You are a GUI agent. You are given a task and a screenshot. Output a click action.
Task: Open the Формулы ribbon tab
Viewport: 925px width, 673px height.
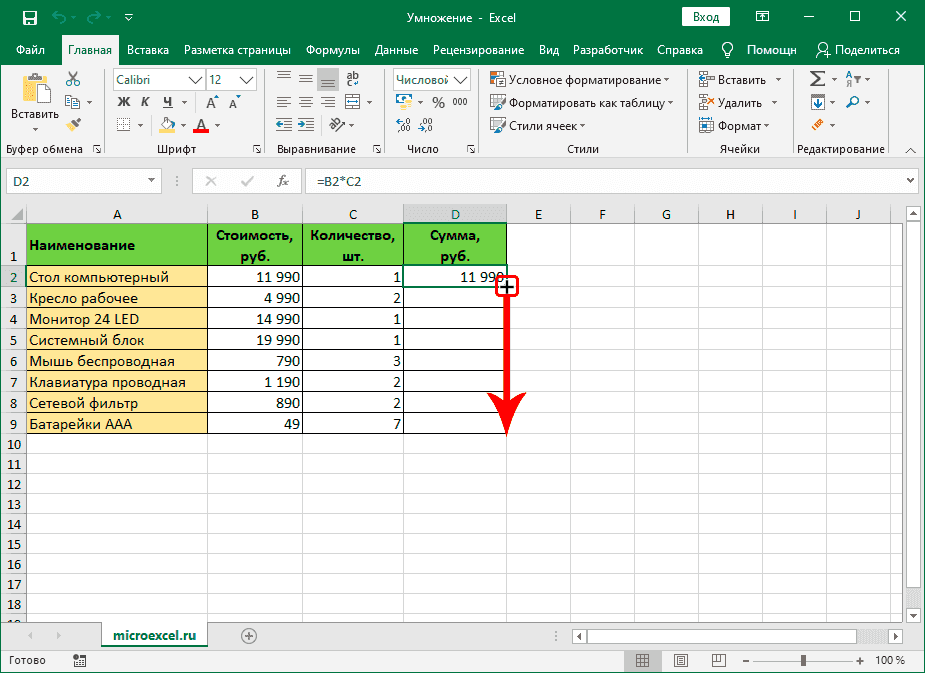(333, 50)
